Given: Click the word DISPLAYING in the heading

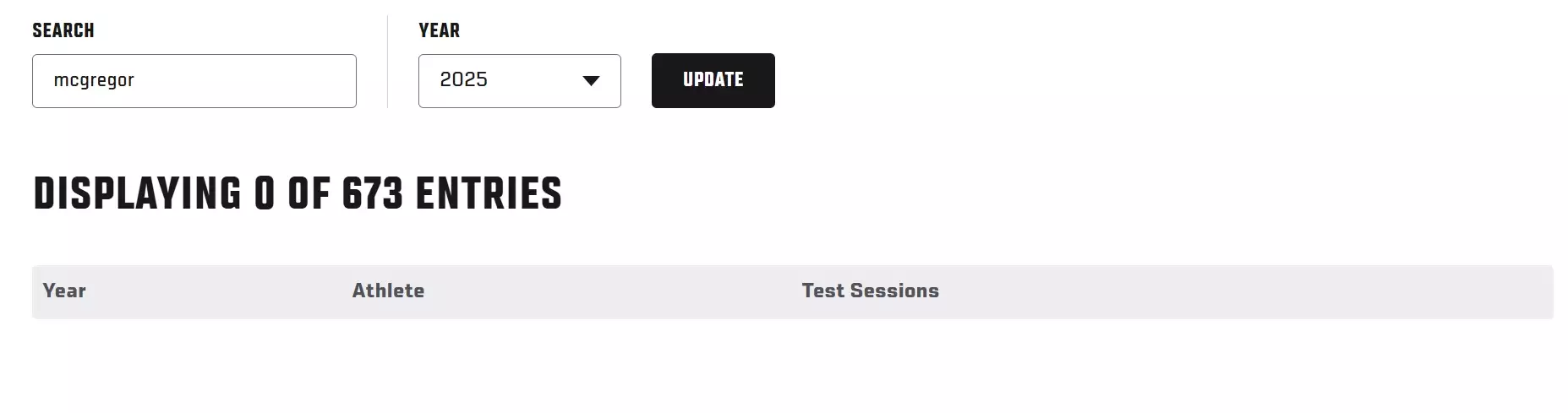Looking at the screenshot, I should pyautogui.click(x=137, y=193).
